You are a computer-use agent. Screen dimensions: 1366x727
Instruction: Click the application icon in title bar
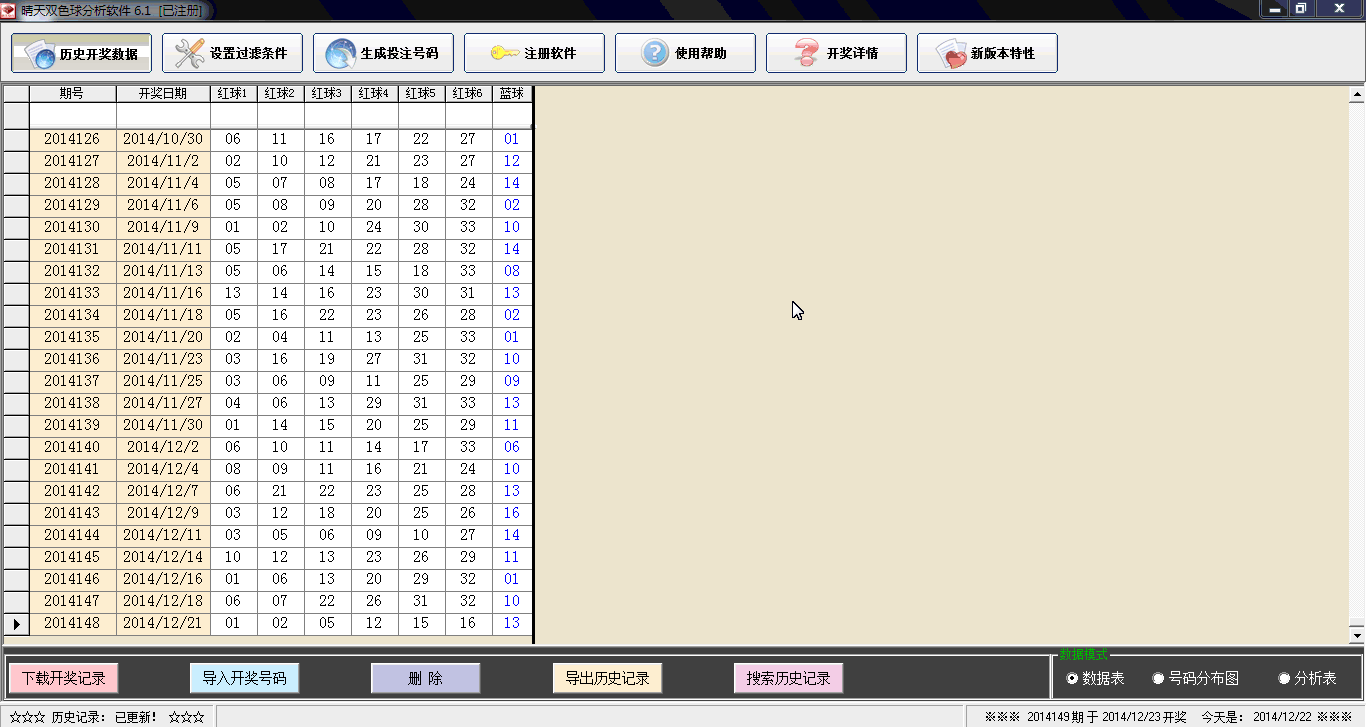(10, 9)
